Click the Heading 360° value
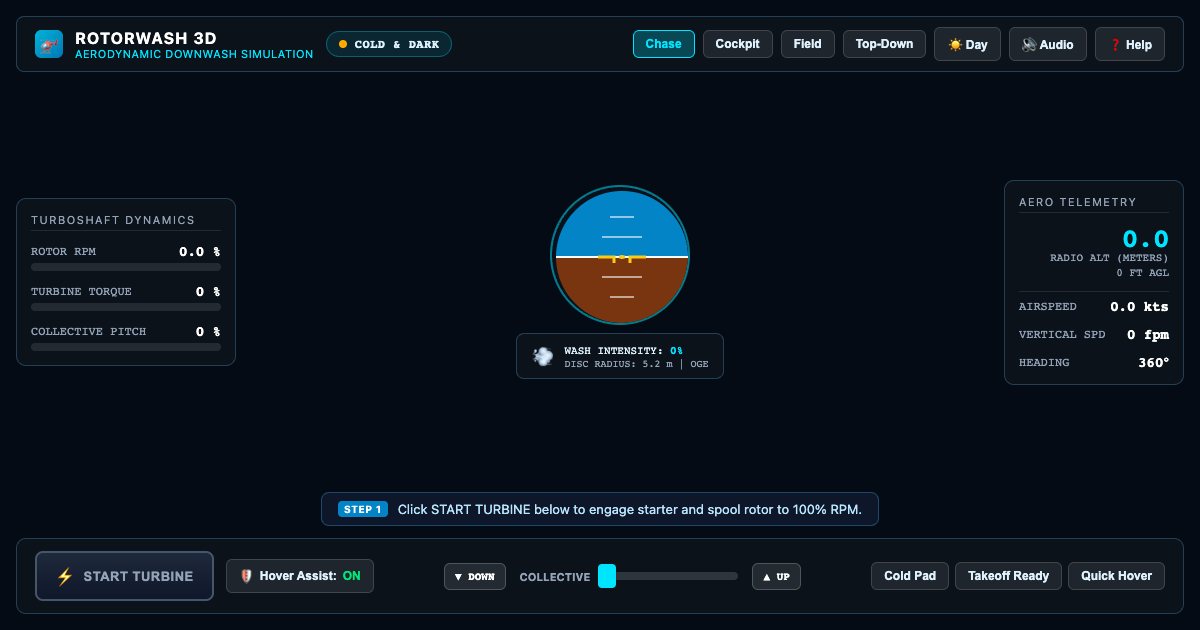The image size is (1200, 630). click(1153, 363)
